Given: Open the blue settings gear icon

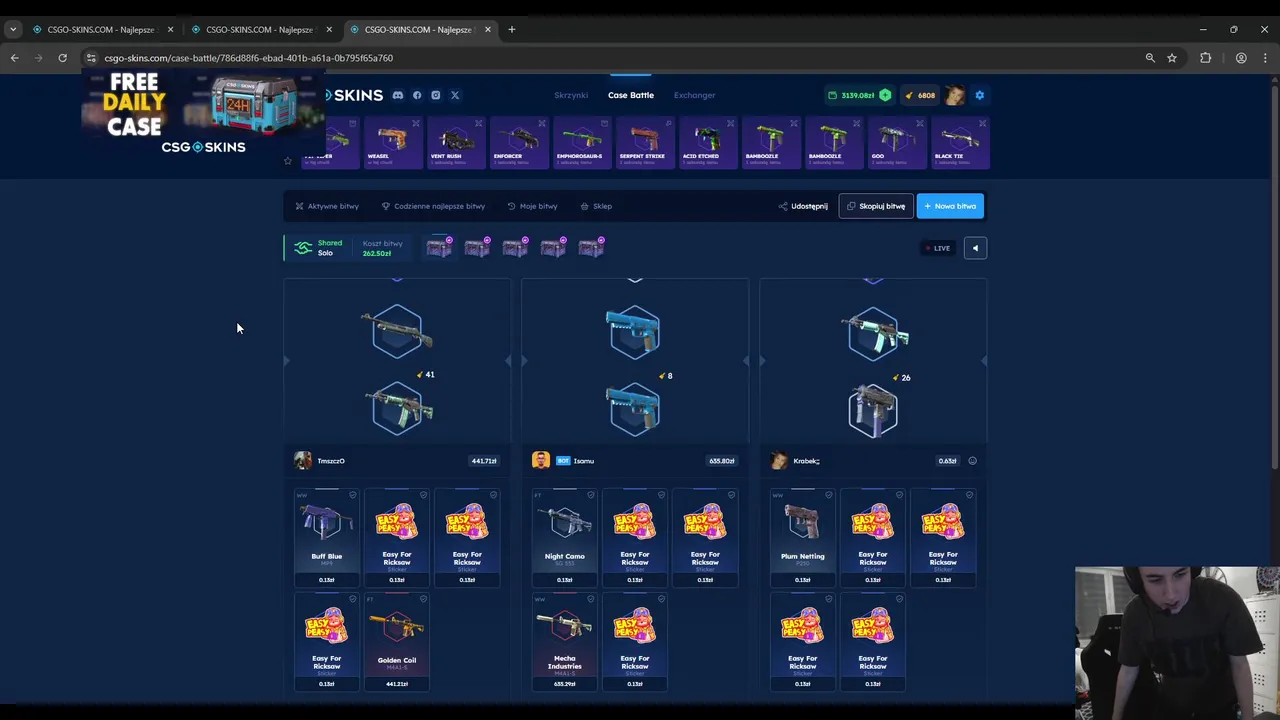Looking at the screenshot, I should (x=980, y=95).
